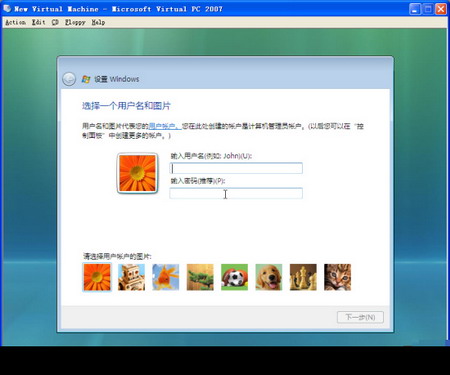This screenshot has width=450, height=375.
Task: Select the chess pieces account picture
Action: click(303, 277)
